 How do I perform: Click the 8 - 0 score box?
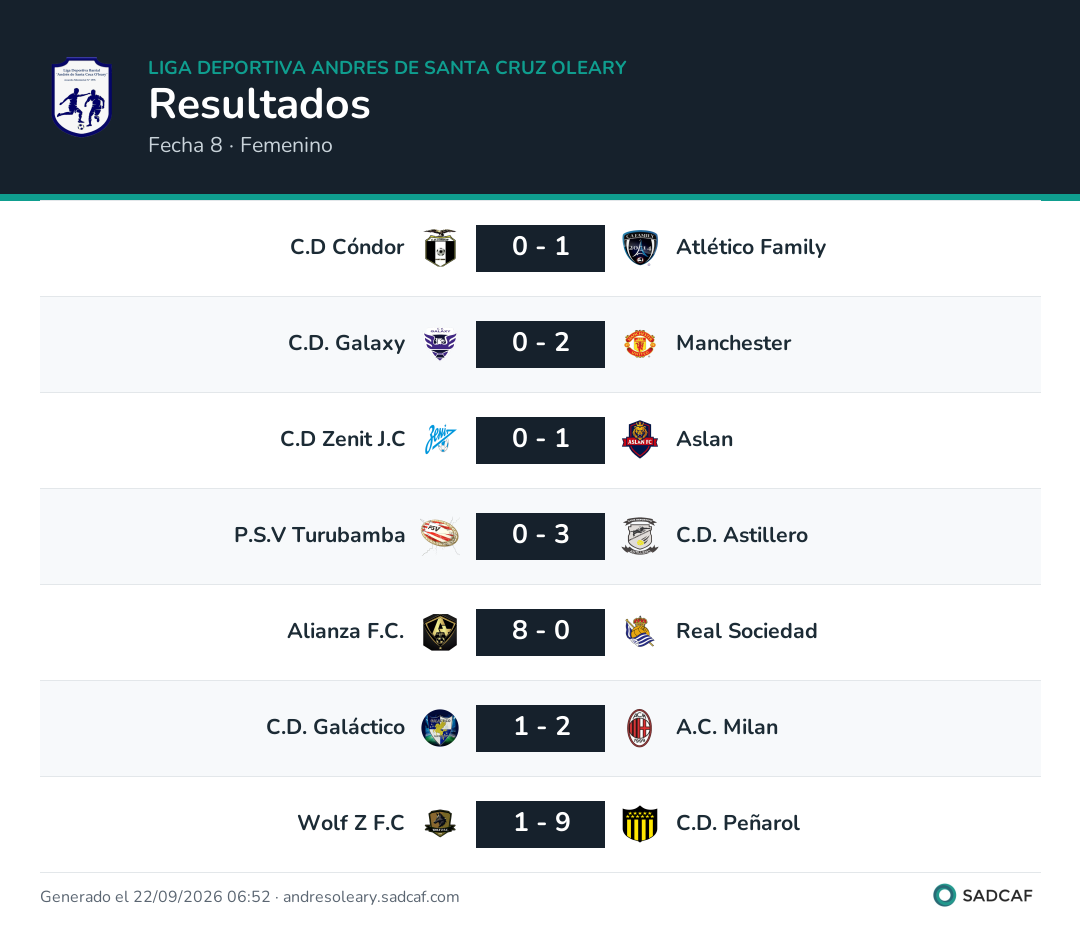click(541, 632)
